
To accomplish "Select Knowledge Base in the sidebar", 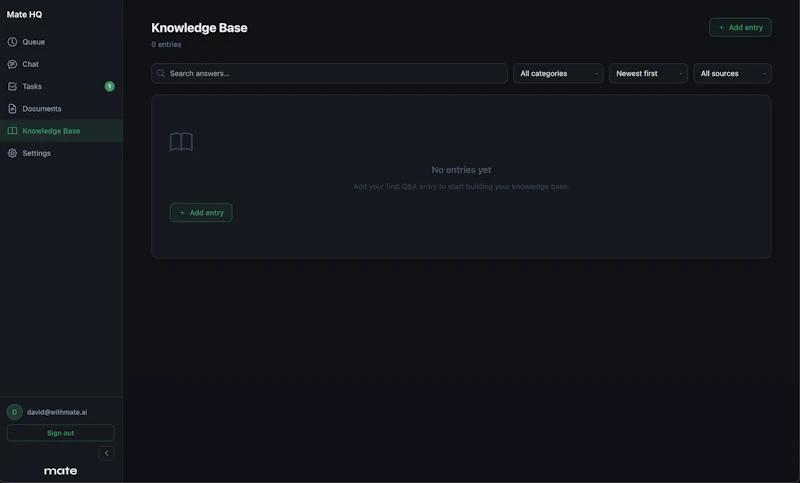I will tap(61, 131).
